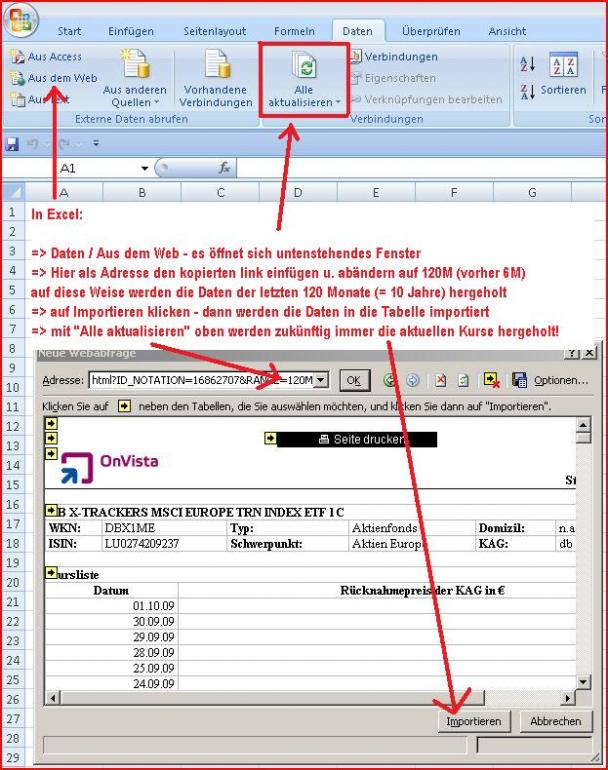
Task: Select second yellow arrow table marker
Action: [x=51, y=438]
